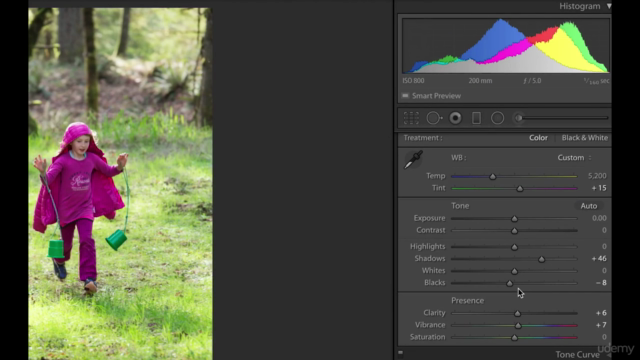The image size is (640, 360).
Task: Click the Blacks slider handle
Action: pos(509,283)
